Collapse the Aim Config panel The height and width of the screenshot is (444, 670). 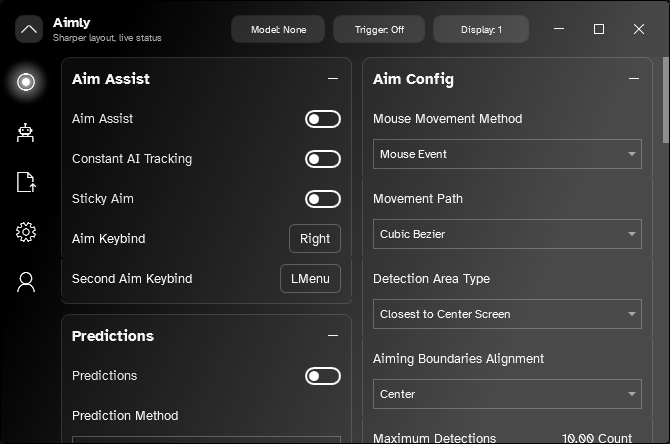click(634, 79)
